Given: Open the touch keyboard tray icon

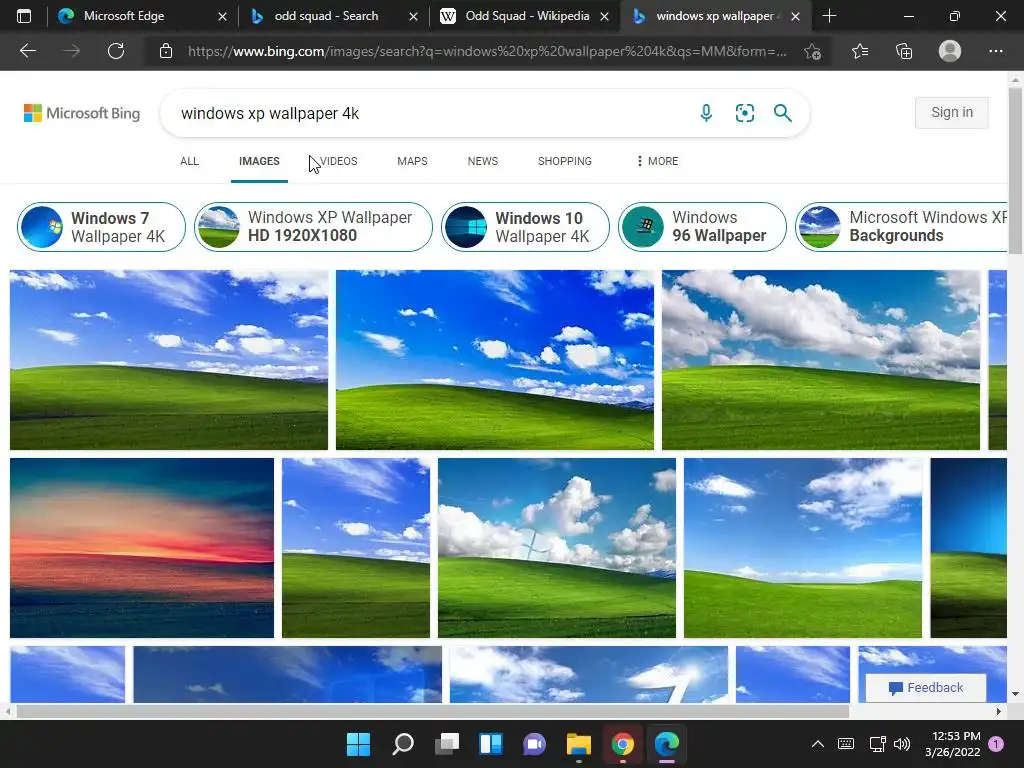Looking at the screenshot, I should [x=846, y=744].
